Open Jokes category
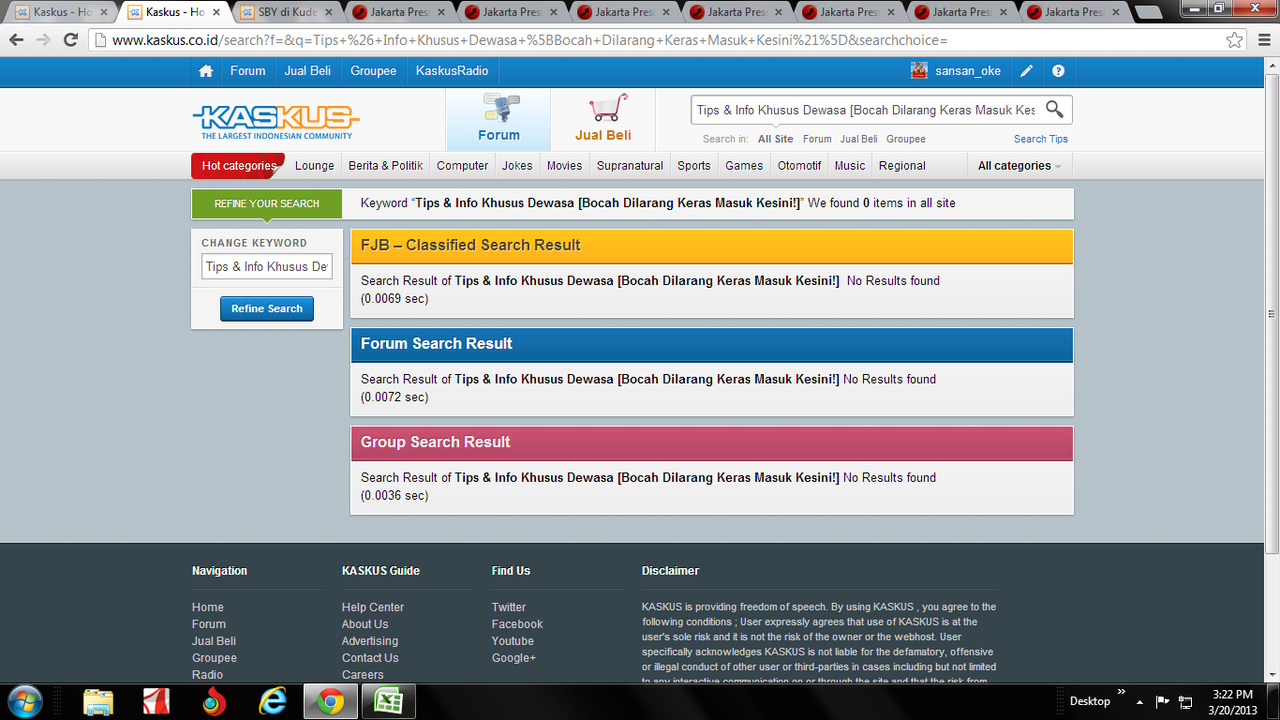The height and width of the screenshot is (720, 1280). [517, 166]
